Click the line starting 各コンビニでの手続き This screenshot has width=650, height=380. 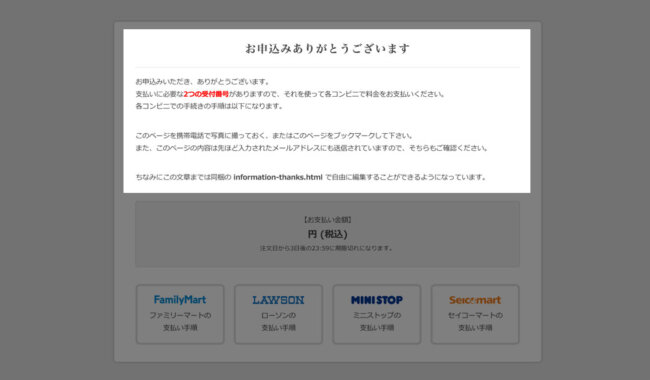(210, 106)
